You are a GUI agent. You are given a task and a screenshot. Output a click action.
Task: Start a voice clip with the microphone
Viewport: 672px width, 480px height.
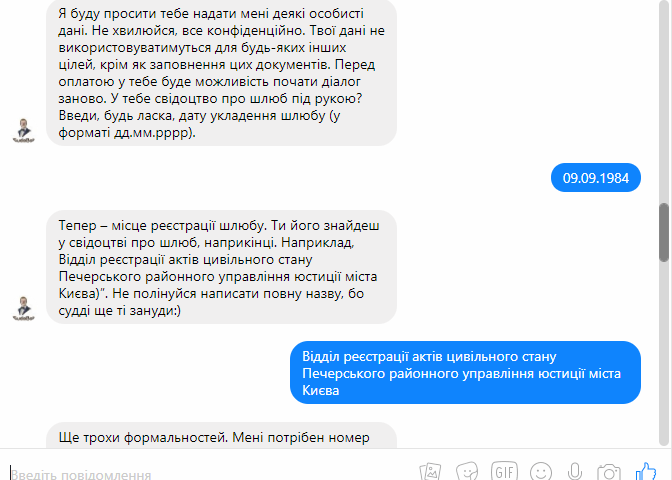(575, 472)
